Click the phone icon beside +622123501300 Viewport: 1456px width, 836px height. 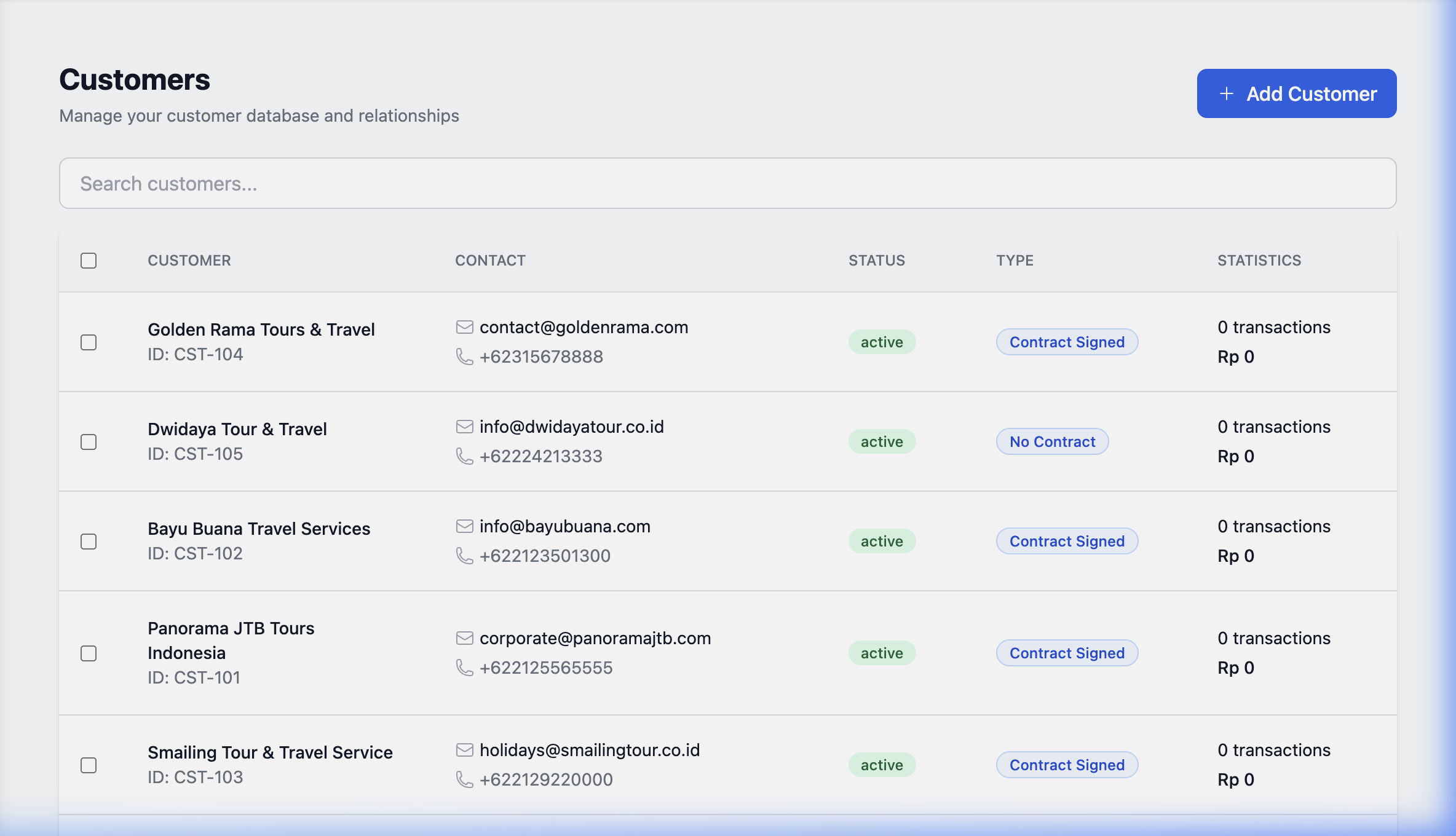(x=464, y=556)
